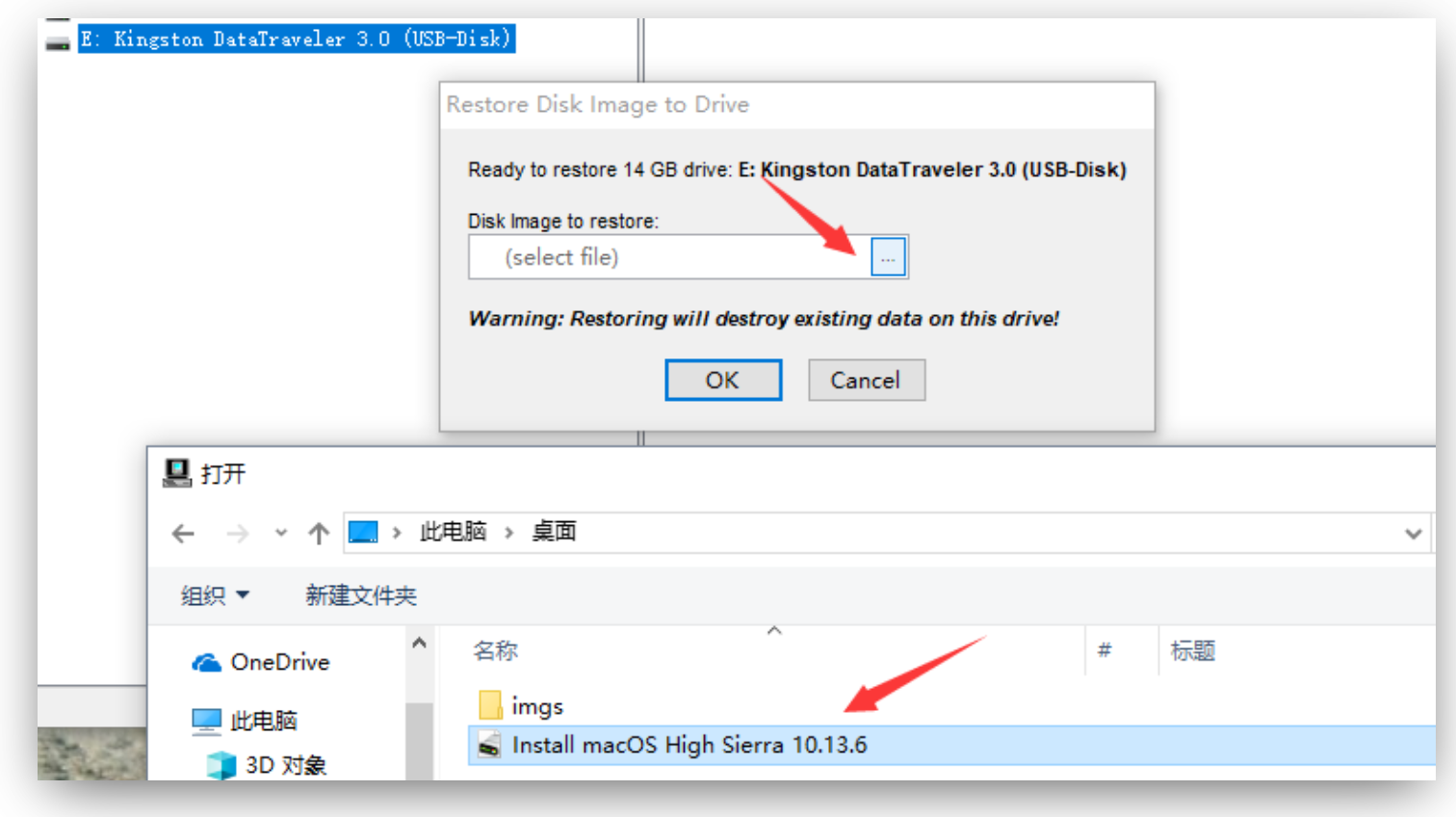Viewport: 1456px width, 817px height.
Task: Click the sidebar scroll-up arrow
Action: pyautogui.click(x=419, y=643)
